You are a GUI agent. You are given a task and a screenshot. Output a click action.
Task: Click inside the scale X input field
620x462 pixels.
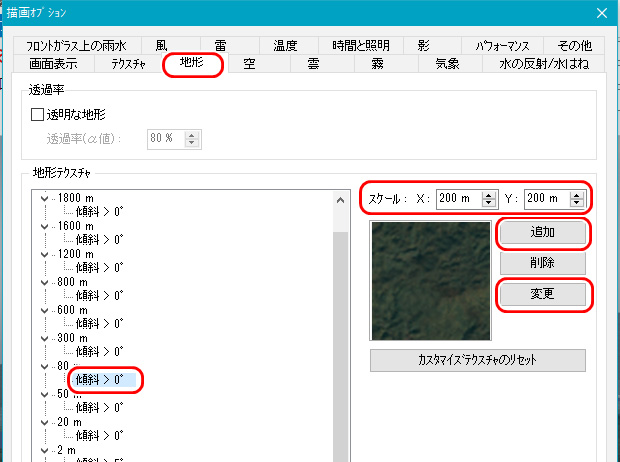click(x=459, y=199)
